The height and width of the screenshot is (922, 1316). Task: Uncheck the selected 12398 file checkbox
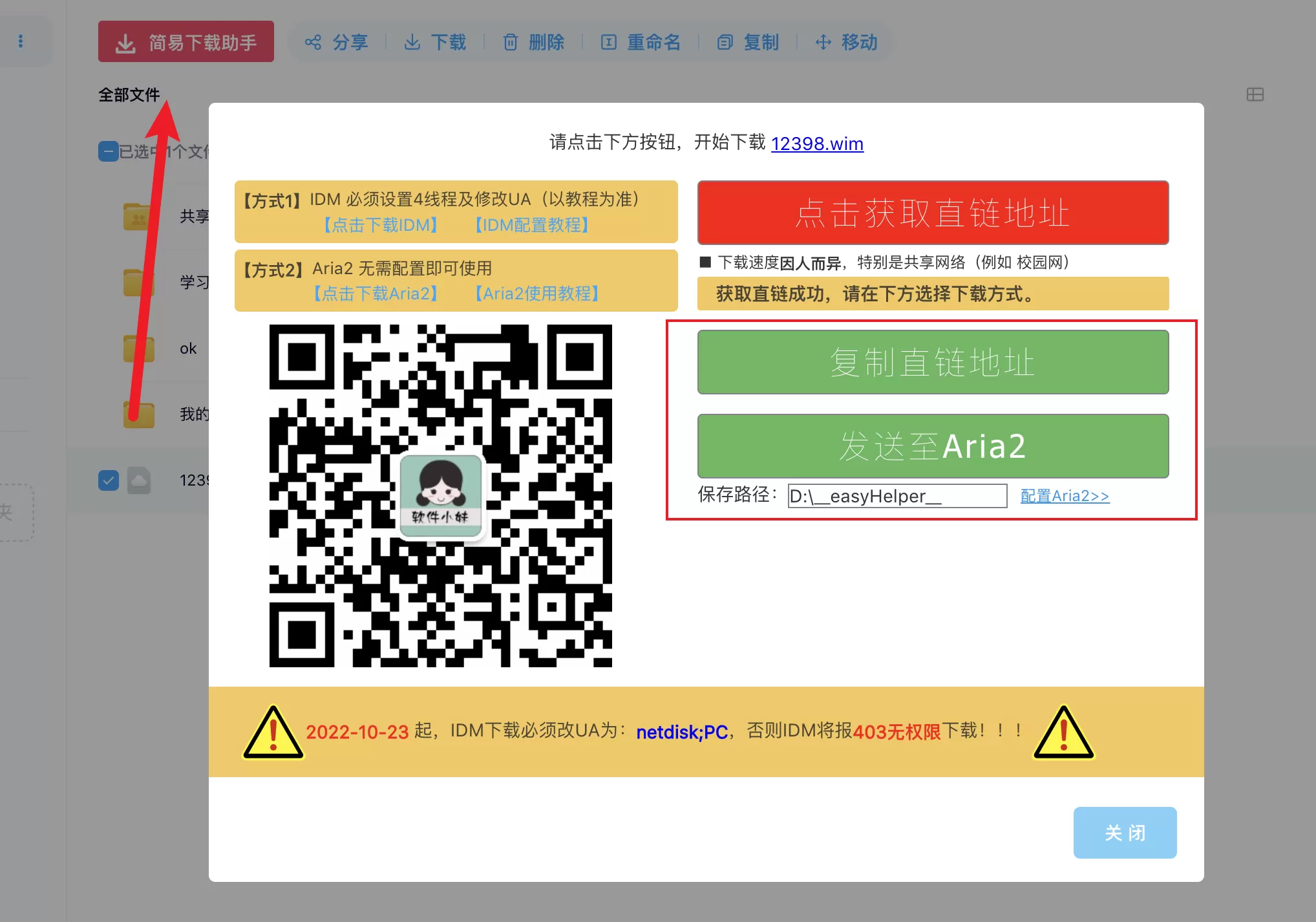[109, 480]
